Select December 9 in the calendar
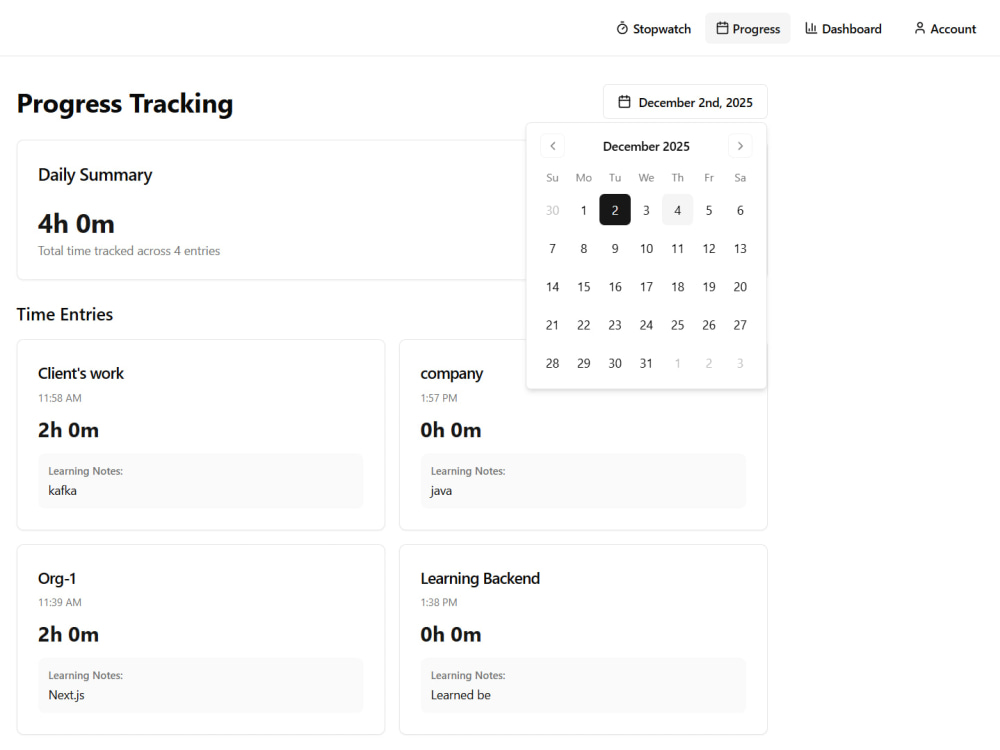The image size is (1000, 750). (615, 248)
